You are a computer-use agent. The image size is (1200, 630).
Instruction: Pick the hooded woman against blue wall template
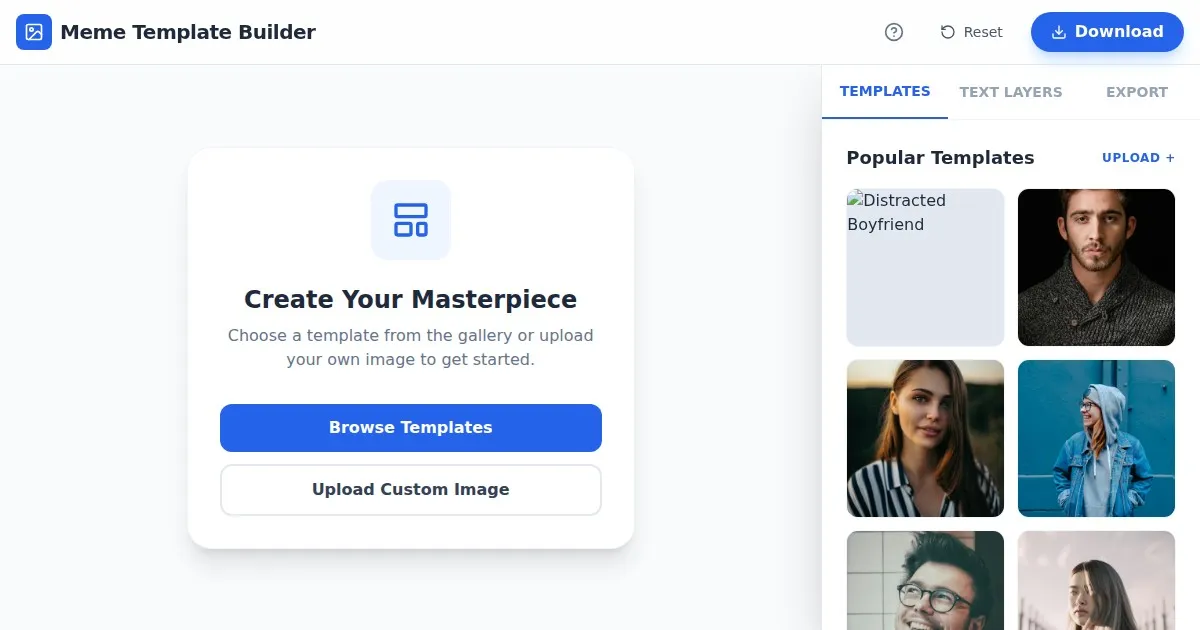pyautogui.click(x=1096, y=438)
